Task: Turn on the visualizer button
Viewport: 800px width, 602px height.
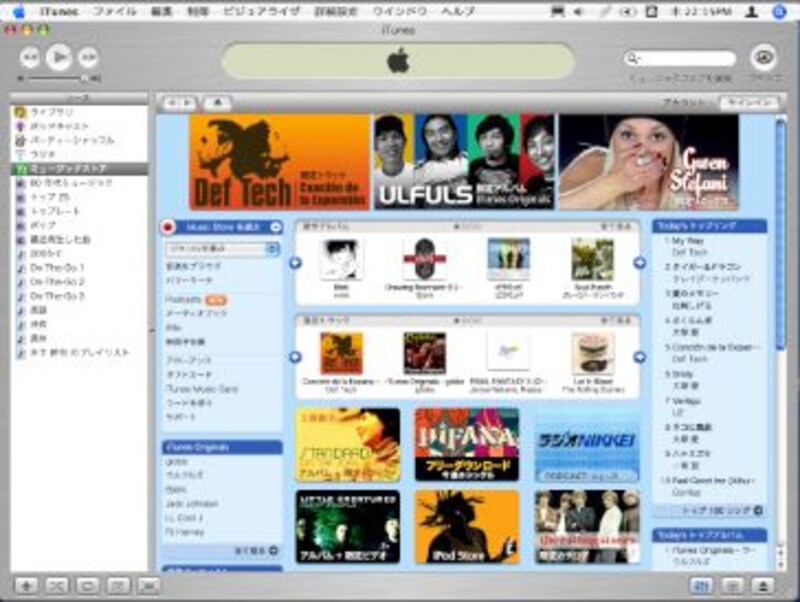Action: (x=733, y=586)
